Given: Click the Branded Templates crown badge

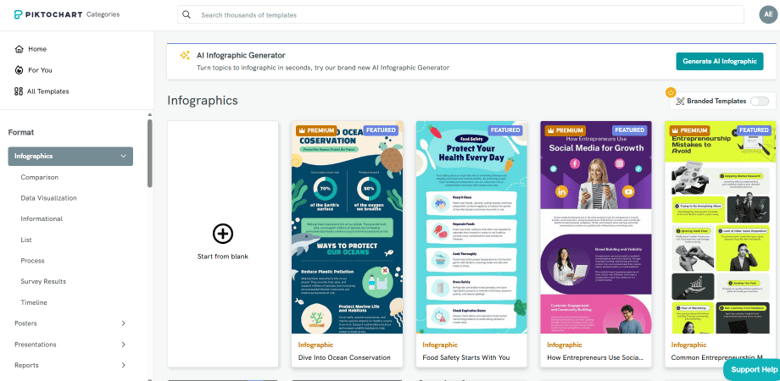Looking at the screenshot, I should point(671,92).
